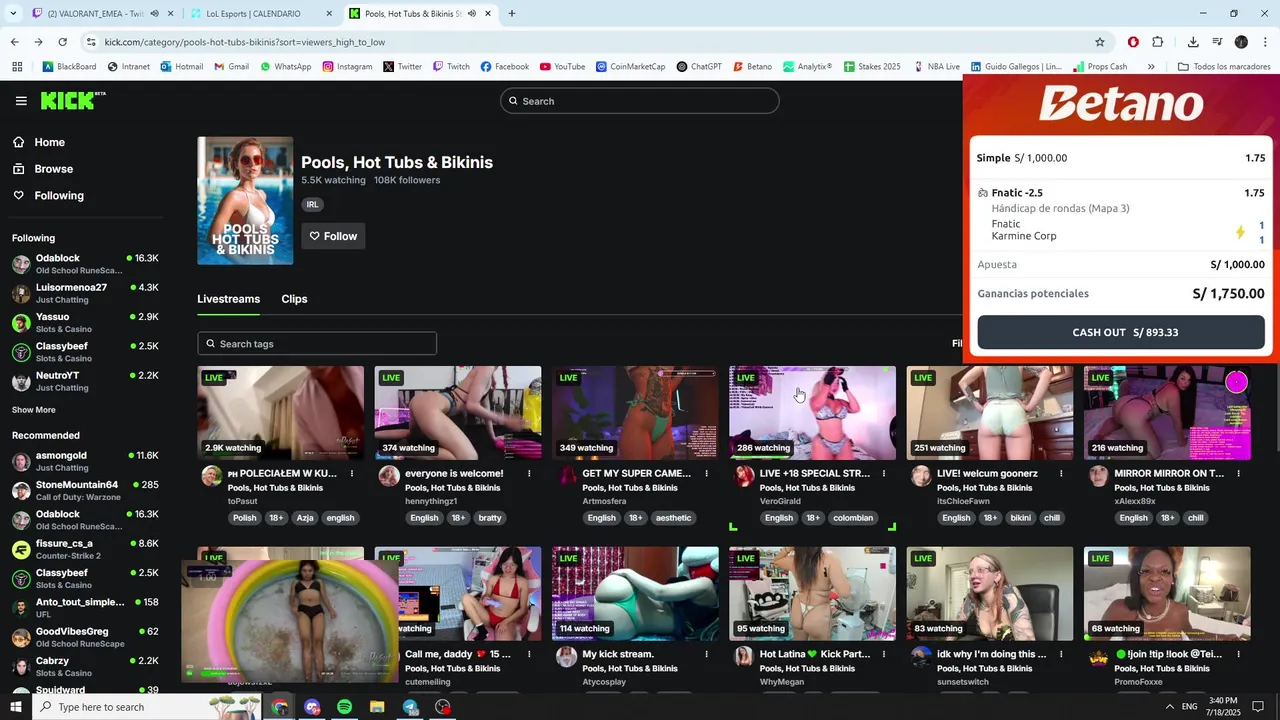The image size is (1280, 720).
Task: Expand hidden bookmarks chevron
Action: pyautogui.click(x=1151, y=67)
